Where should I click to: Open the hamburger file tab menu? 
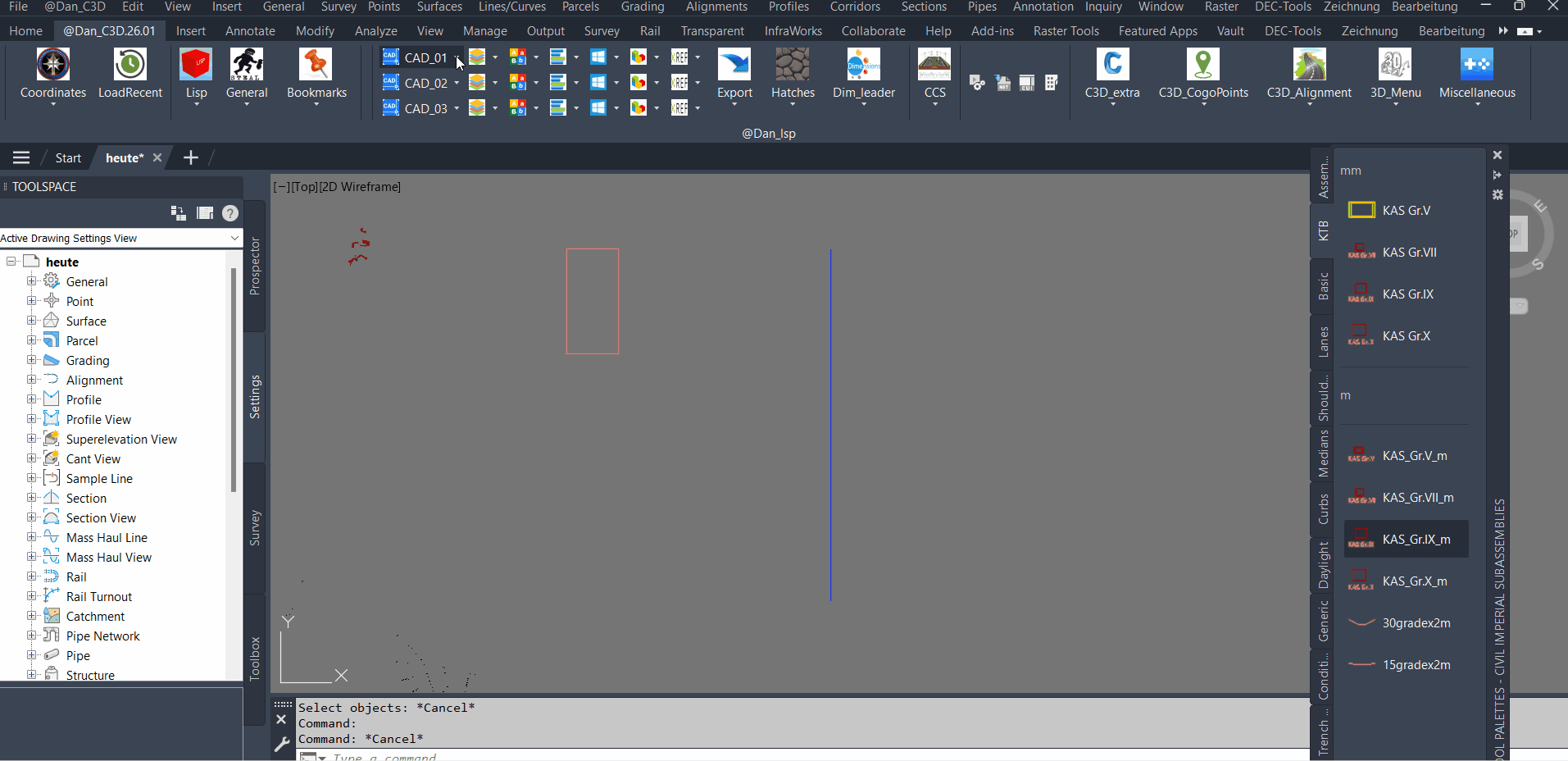pos(21,157)
